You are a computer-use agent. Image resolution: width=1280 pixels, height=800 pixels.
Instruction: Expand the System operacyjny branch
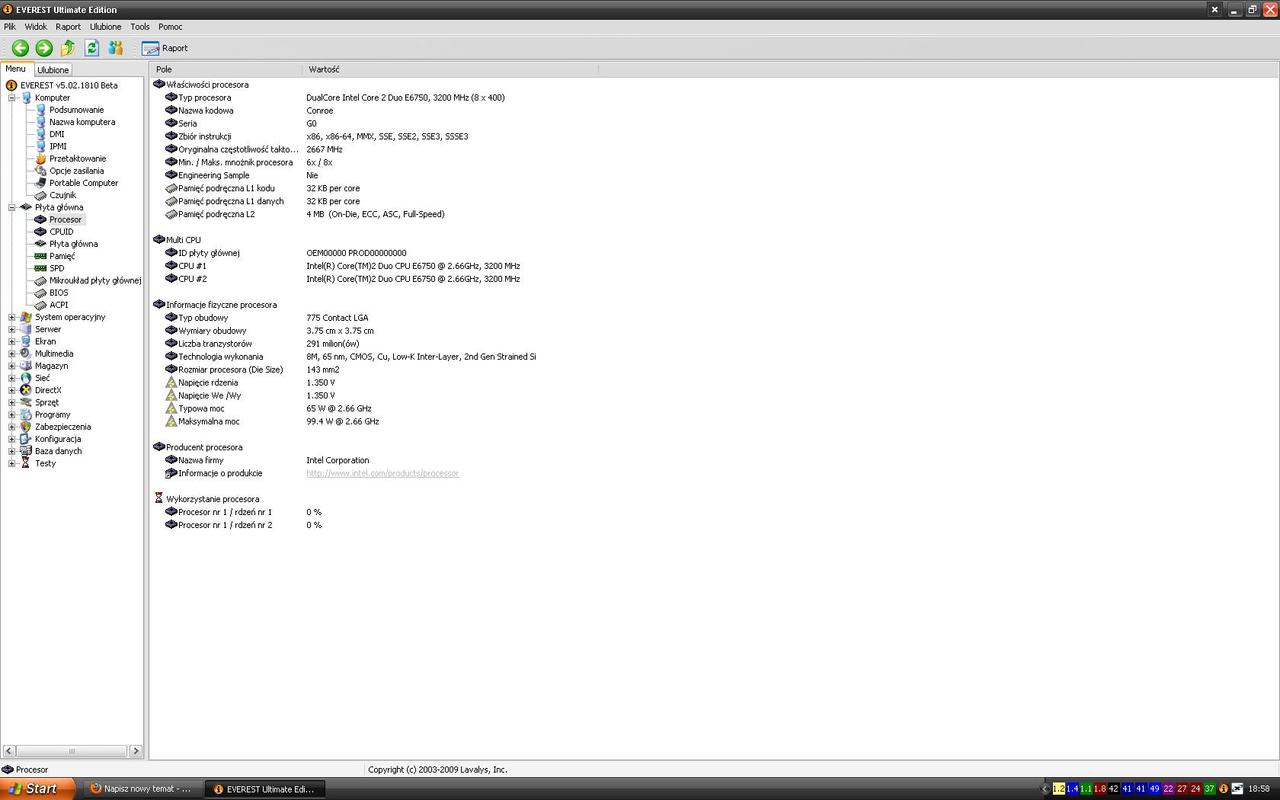[x=12, y=317]
